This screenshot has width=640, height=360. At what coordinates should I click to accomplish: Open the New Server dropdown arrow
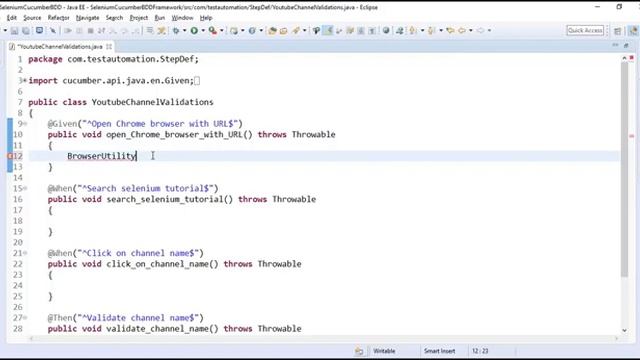[x=242, y=31]
